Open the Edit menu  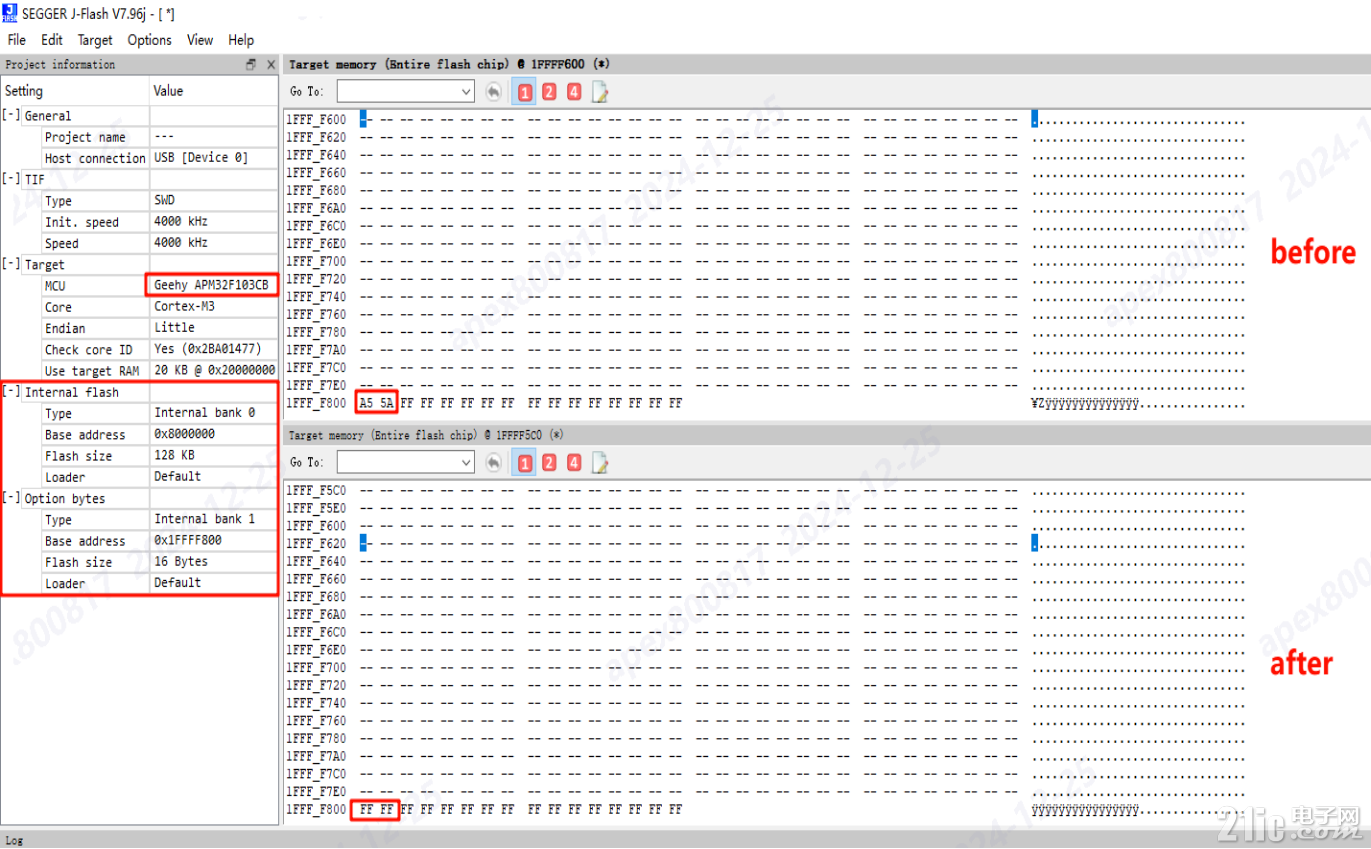point(52,40)
